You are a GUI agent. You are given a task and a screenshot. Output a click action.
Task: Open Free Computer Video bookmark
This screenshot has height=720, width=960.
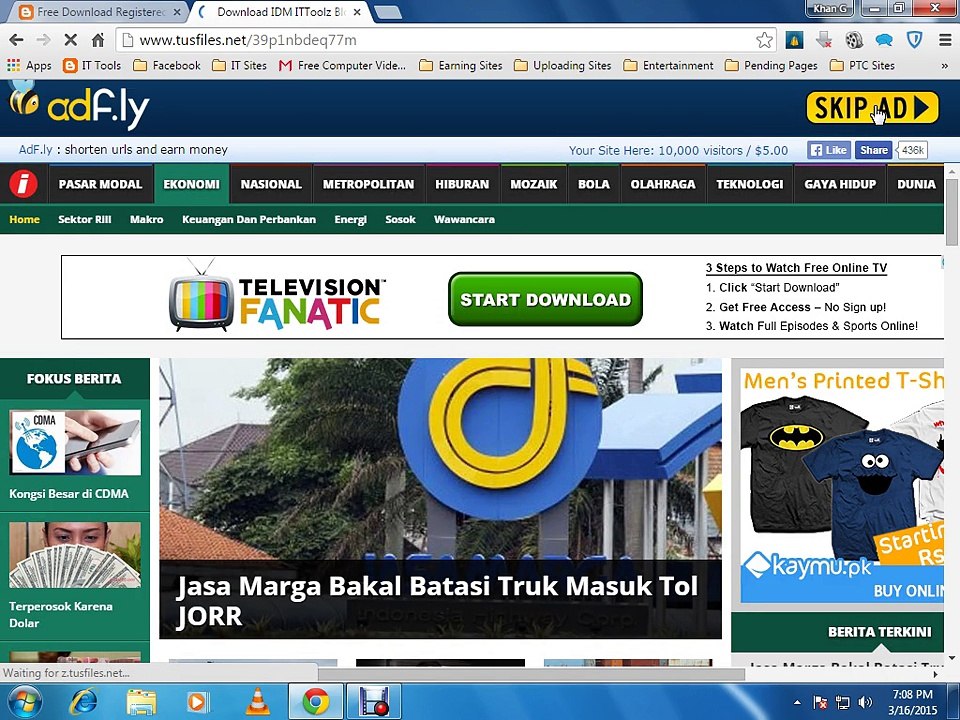pyautogui.click(x=342, y=66)
